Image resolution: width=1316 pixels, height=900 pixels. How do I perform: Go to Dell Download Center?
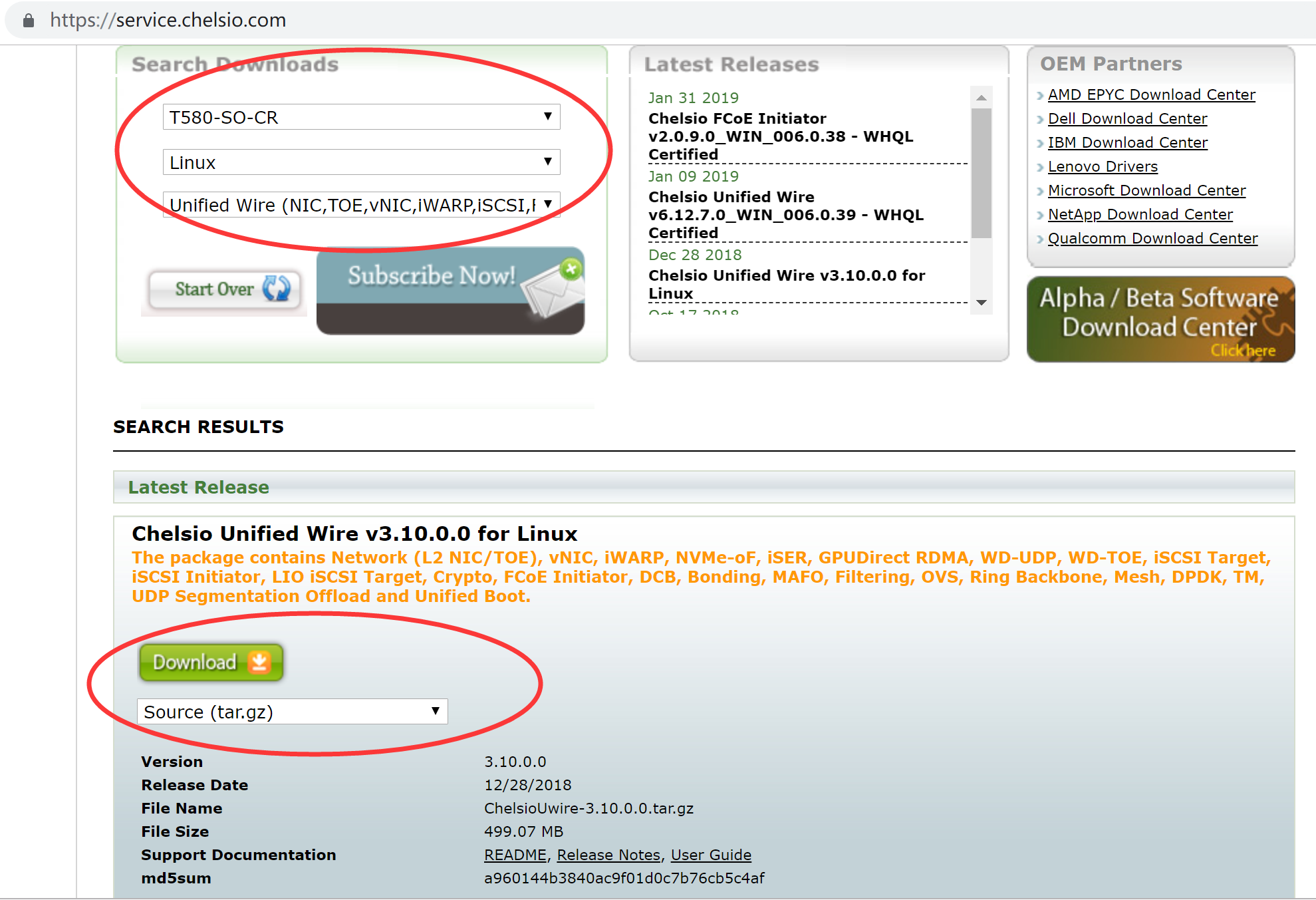[1127, 118]
